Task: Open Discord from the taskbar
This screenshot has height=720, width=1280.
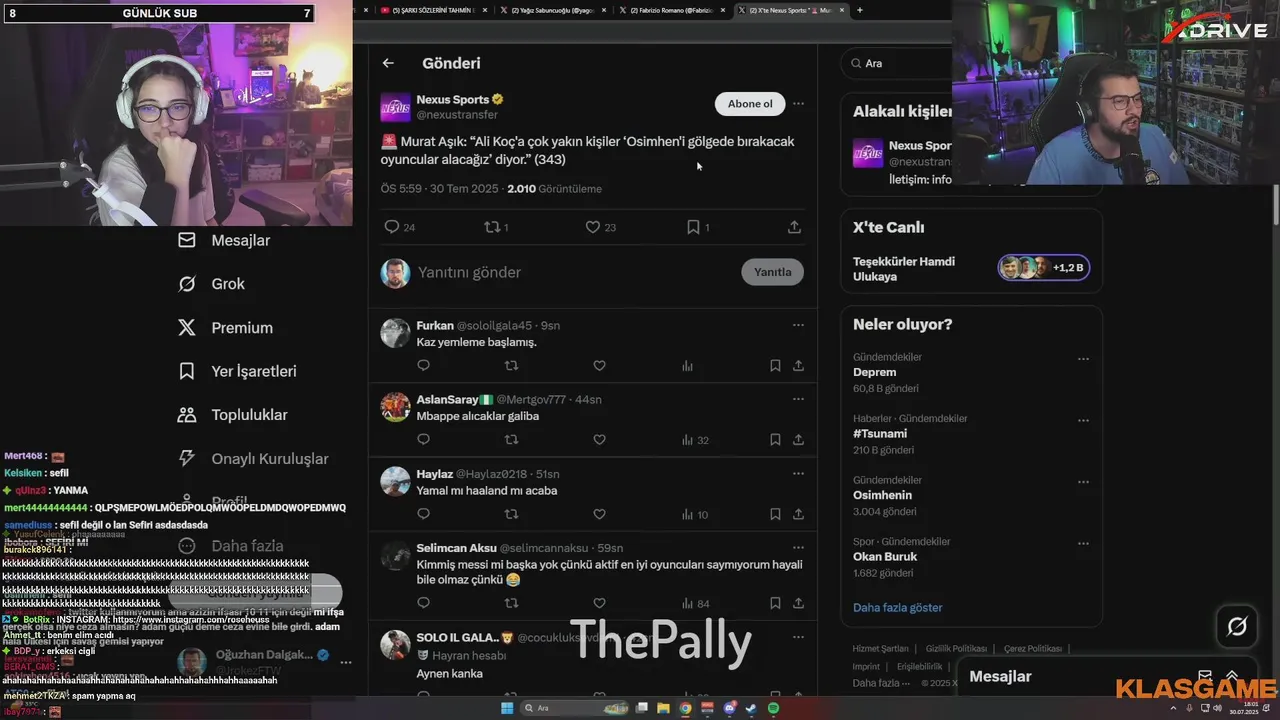Action: [730, 708]
